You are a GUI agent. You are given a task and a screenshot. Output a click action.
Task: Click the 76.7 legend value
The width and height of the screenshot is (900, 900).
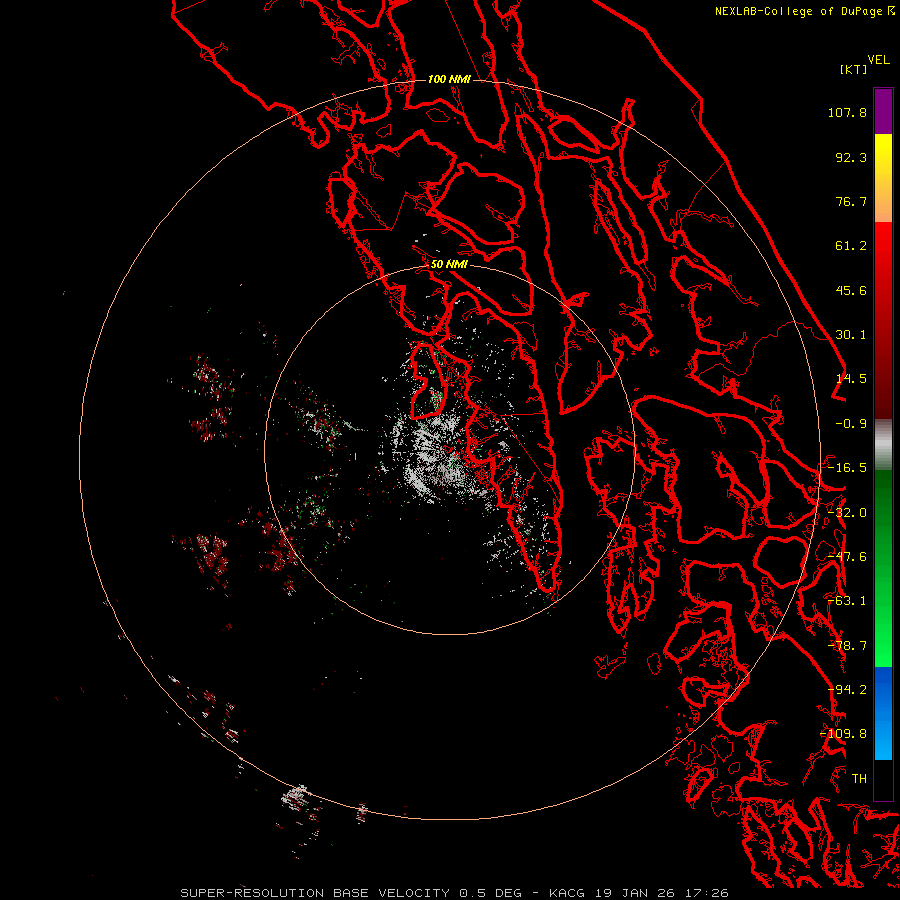coord(851,201)
